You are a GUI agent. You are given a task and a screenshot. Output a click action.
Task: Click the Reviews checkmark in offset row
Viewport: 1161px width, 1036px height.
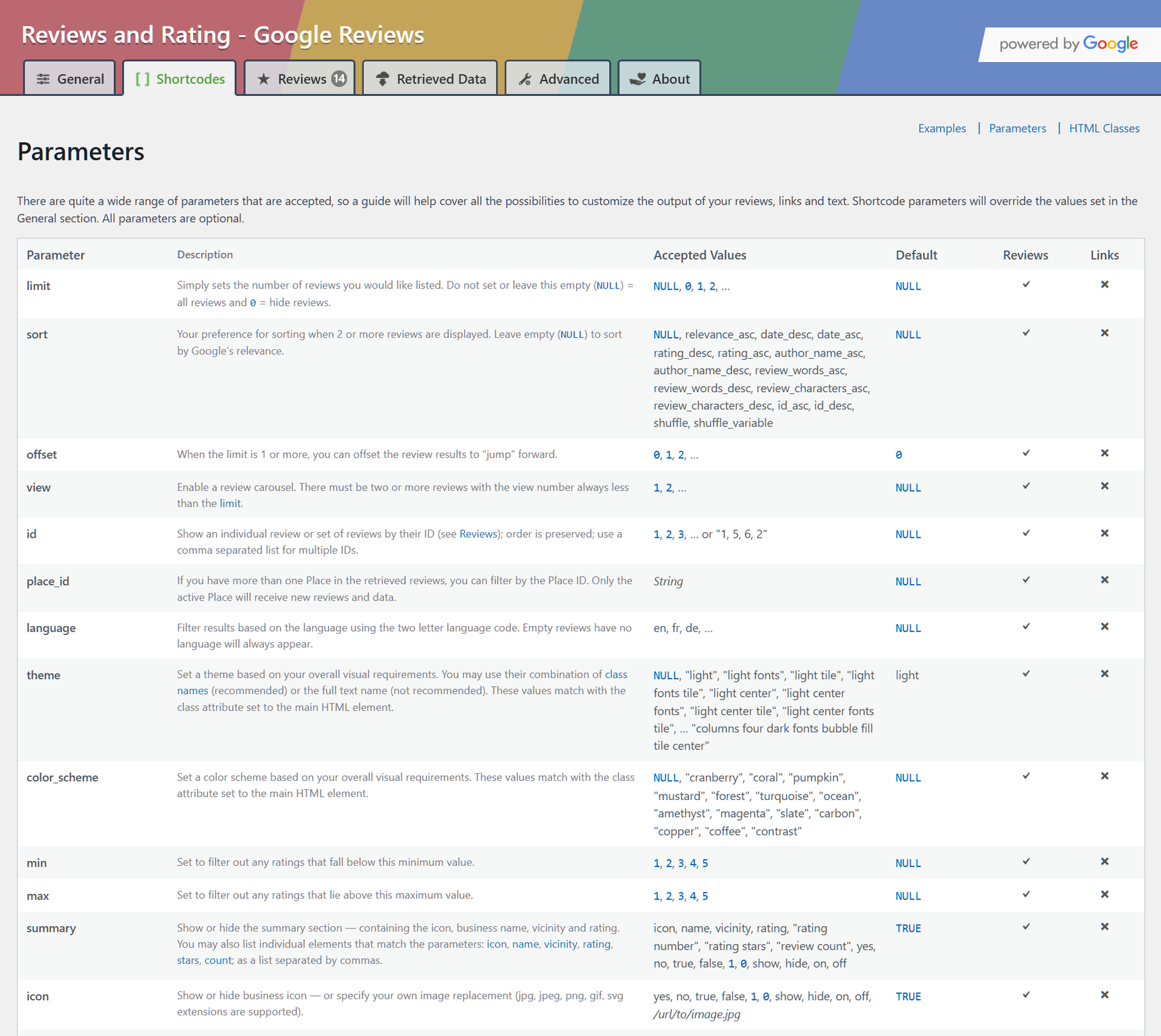click(1026, 453)
